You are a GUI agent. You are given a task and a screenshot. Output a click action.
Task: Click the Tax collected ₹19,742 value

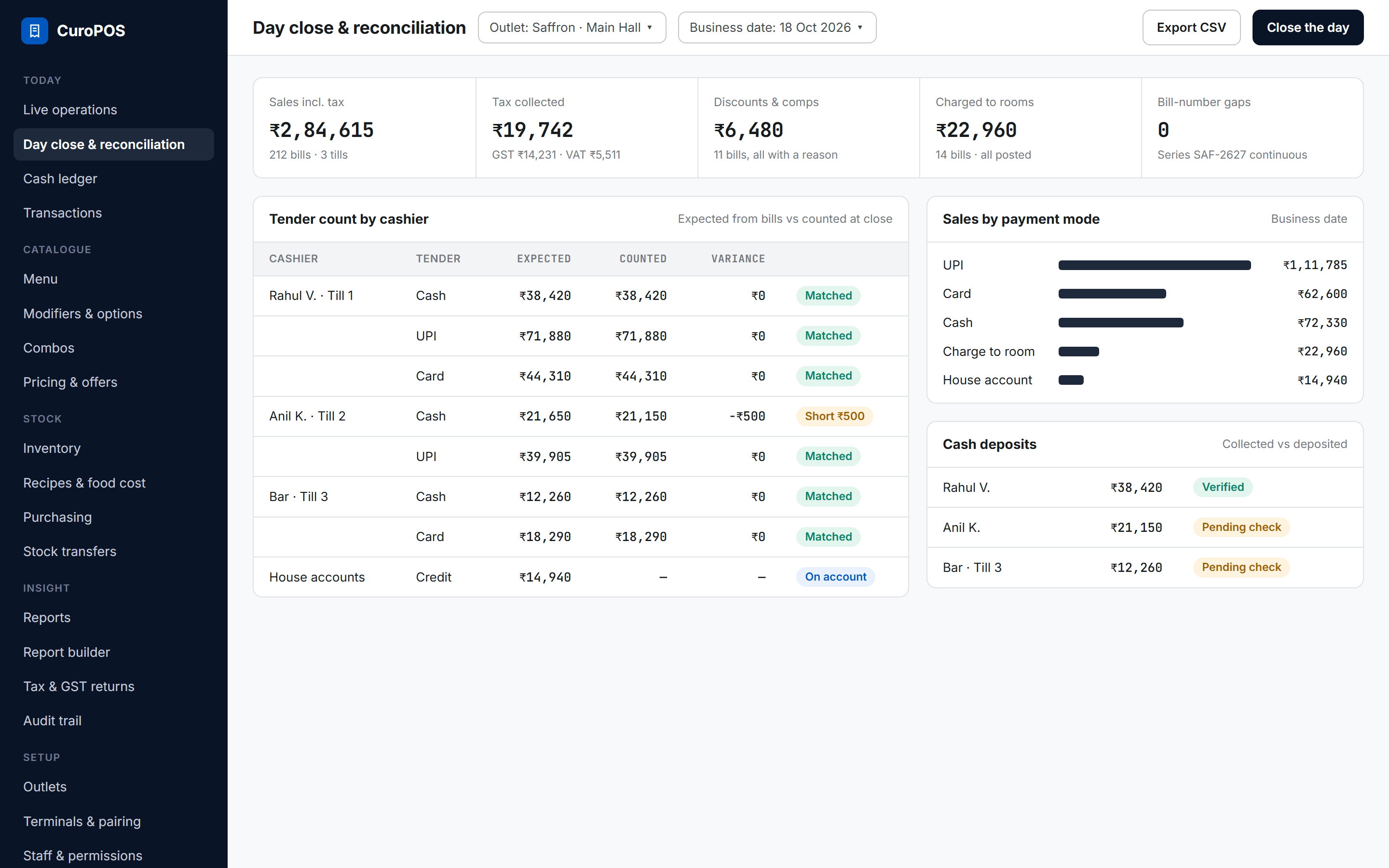point(532,130)
